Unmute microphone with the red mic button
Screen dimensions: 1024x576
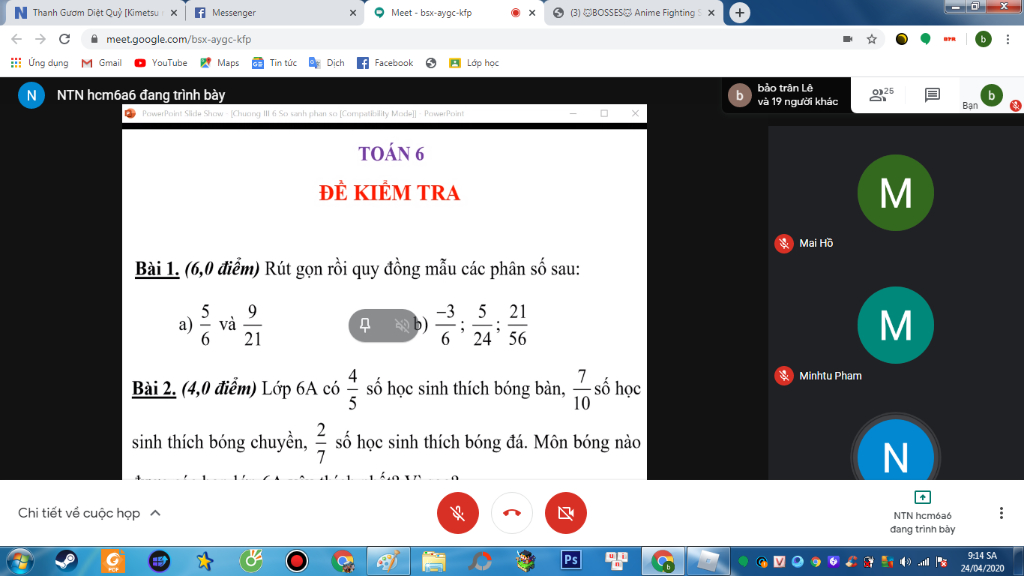click(457, 513)
